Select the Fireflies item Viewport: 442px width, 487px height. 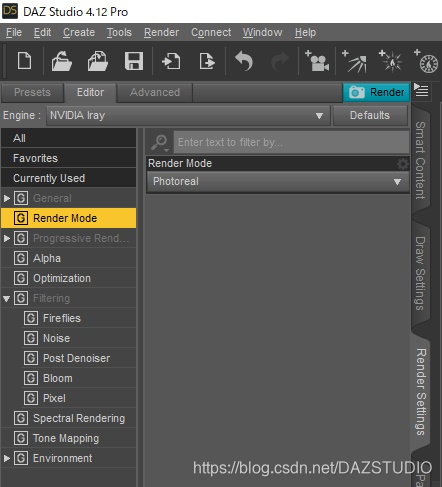point(79,318)
